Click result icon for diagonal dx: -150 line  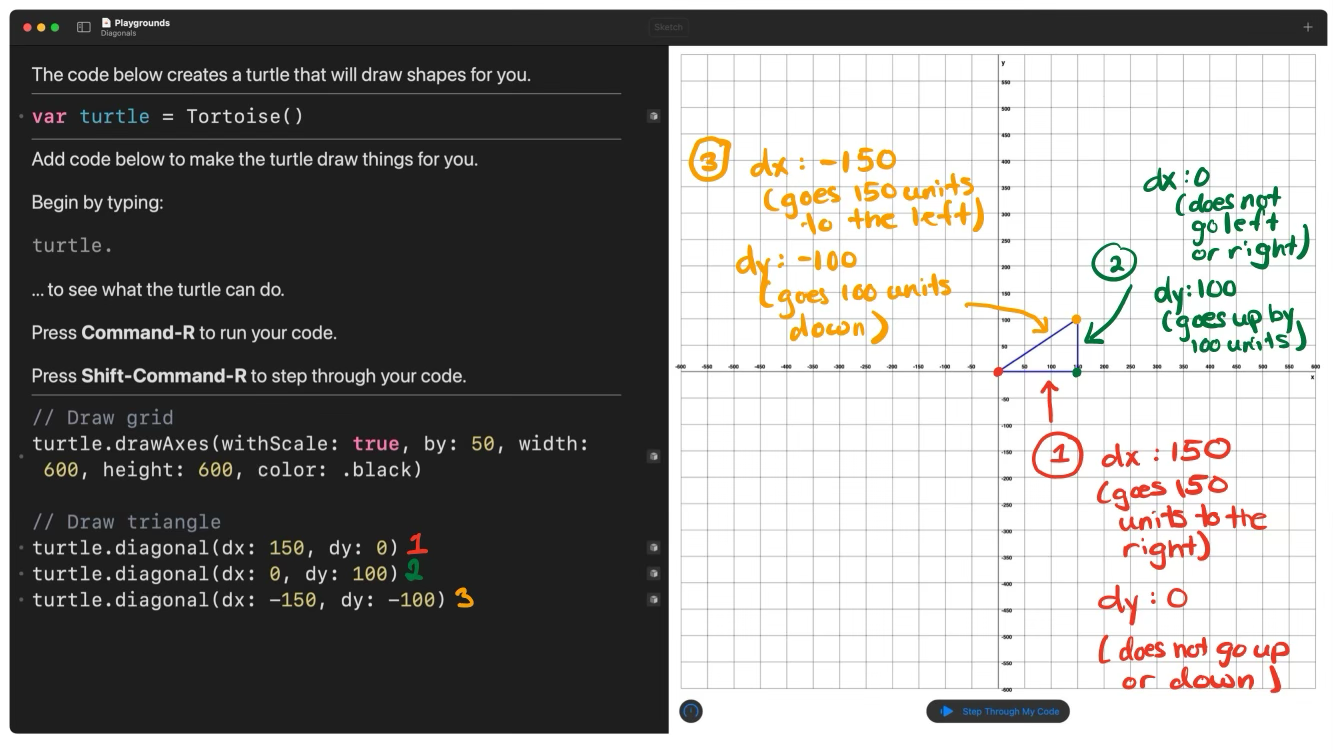(x=653, y=600)
